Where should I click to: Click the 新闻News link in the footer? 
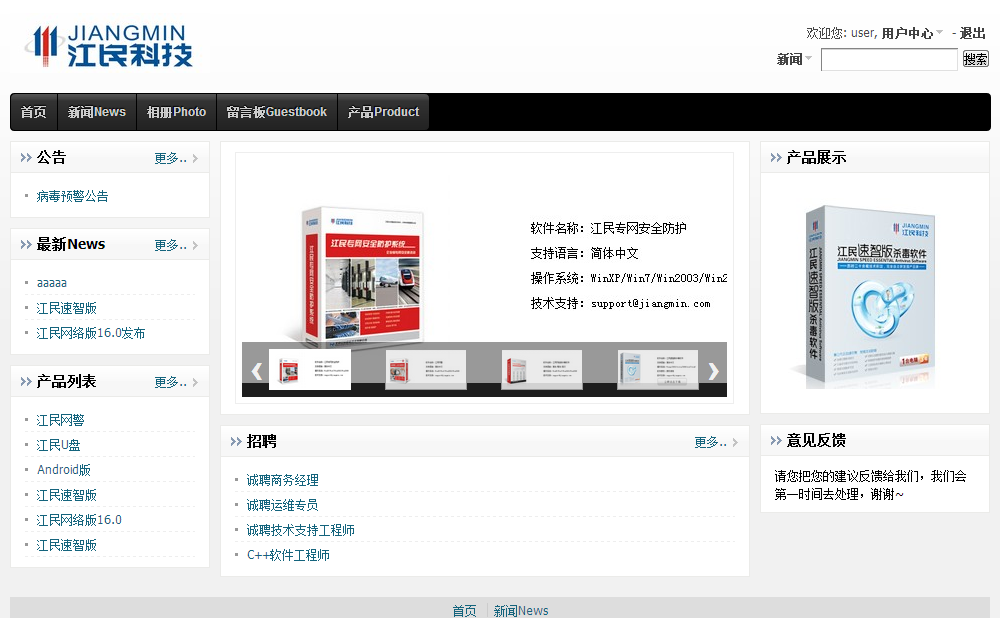click(520, 611)
